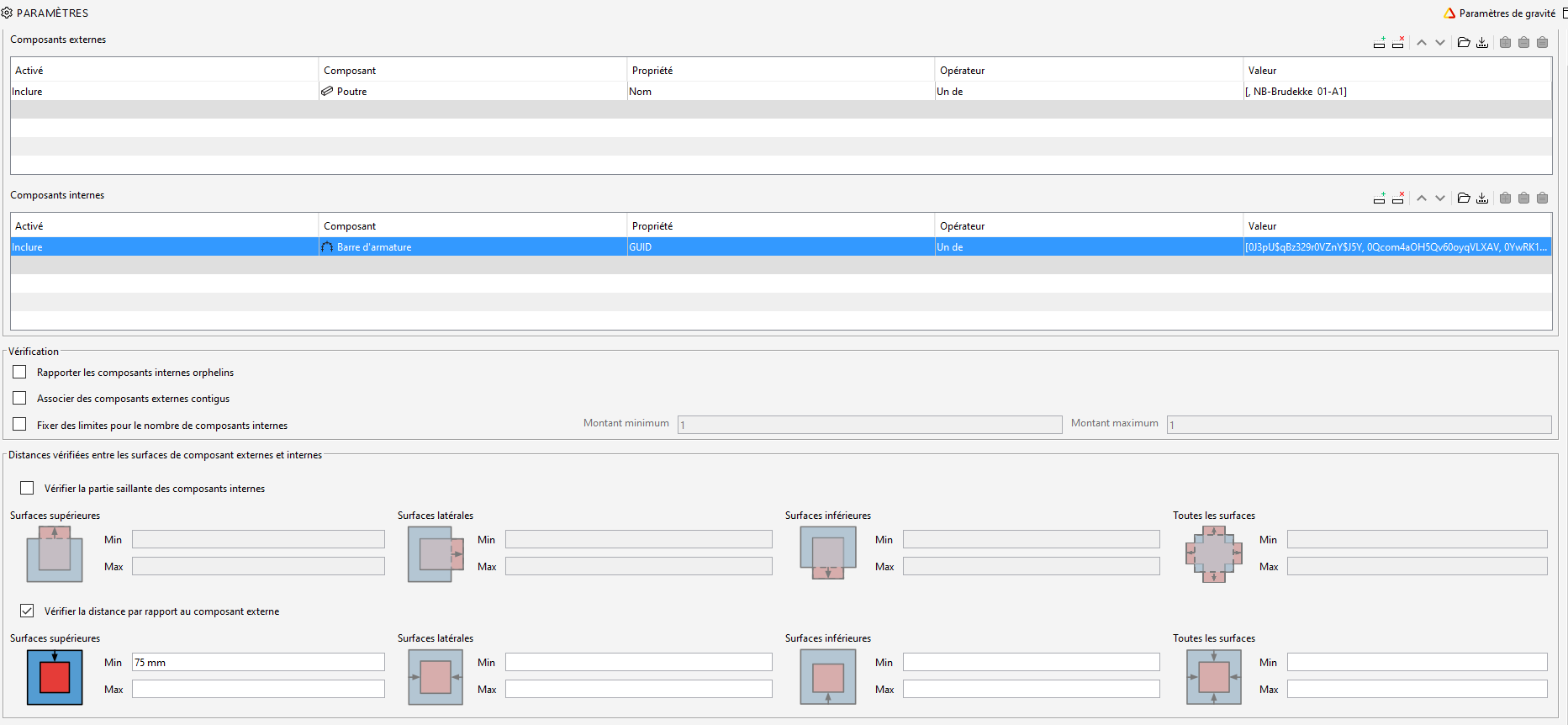Click external-distance Toutes les surfaces Min field
Viewport: 1568px width, 725px height.
[1418, 662]
